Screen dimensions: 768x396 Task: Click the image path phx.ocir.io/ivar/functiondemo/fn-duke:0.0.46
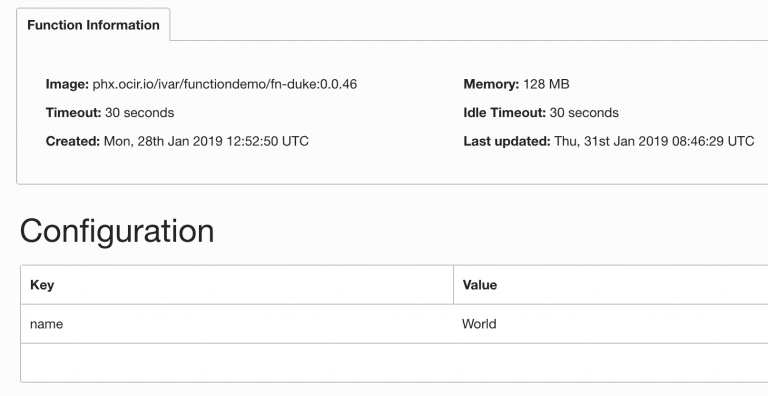pyautogui.click(x=225, y=84)
